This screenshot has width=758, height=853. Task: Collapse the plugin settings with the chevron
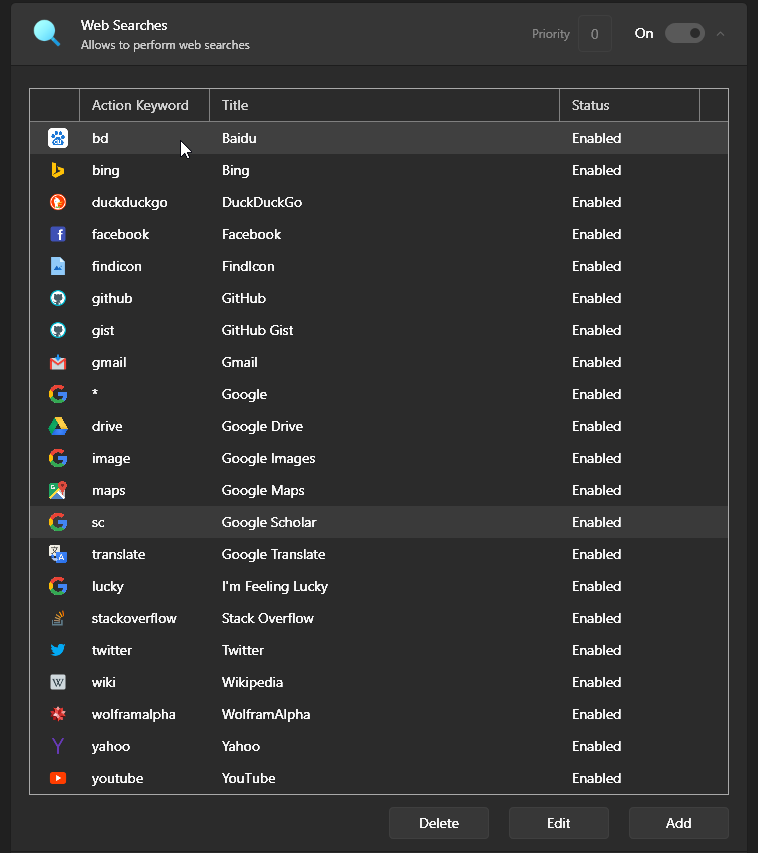click(x=720, y=33)
